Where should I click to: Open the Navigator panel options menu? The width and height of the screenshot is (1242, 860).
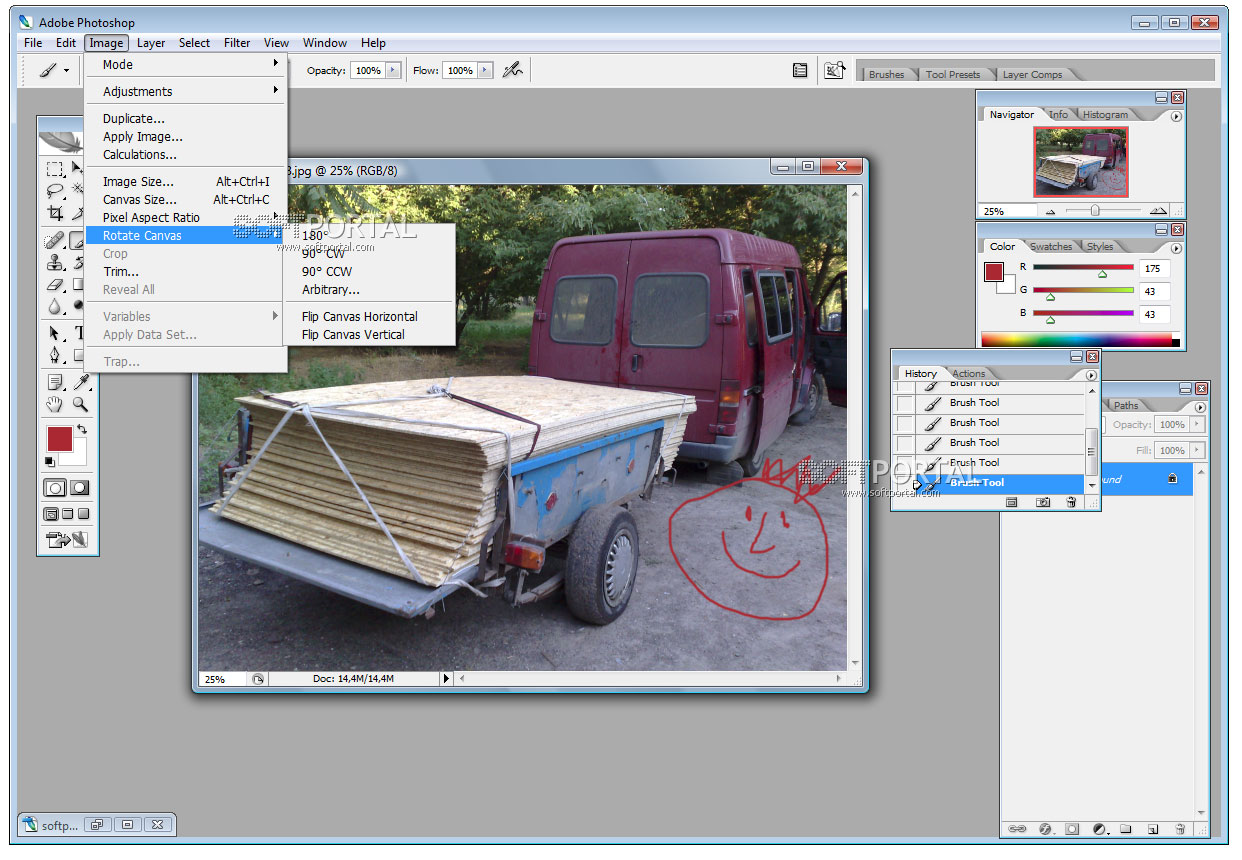click(x=1176, y=116)
